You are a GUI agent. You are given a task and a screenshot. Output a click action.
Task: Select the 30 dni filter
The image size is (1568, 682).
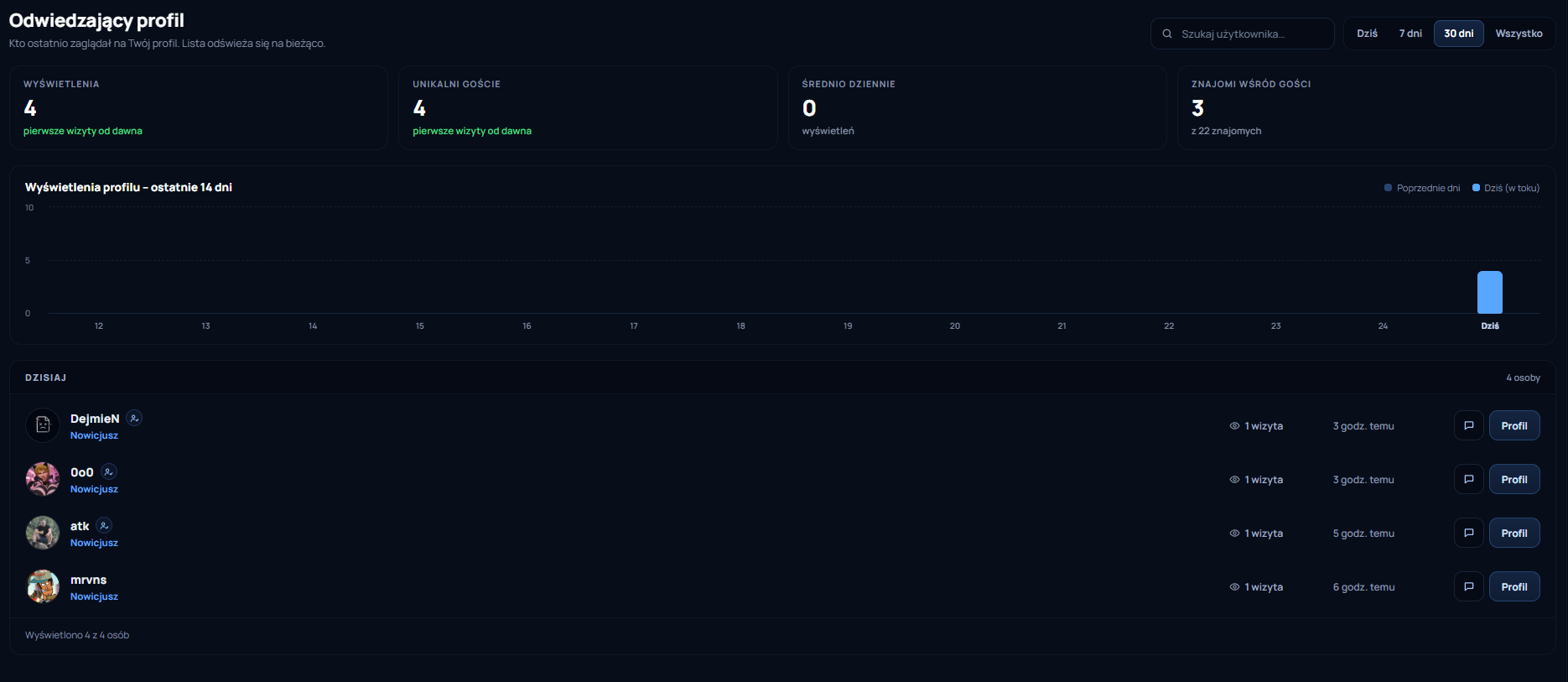(x=1459, y=34)
